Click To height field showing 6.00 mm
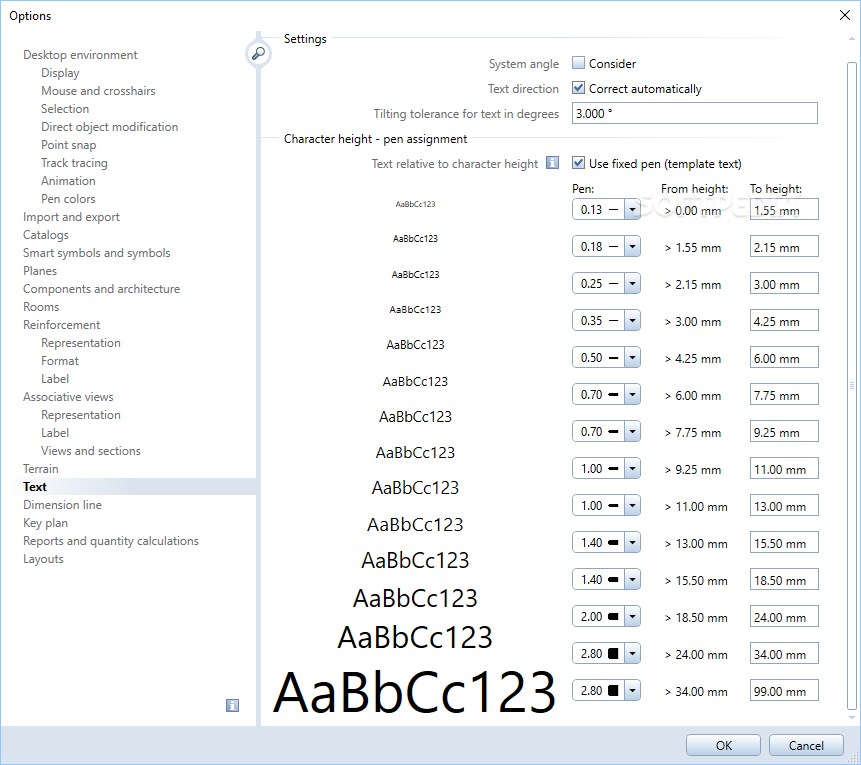861x765 pixels. tap(784, 358)
